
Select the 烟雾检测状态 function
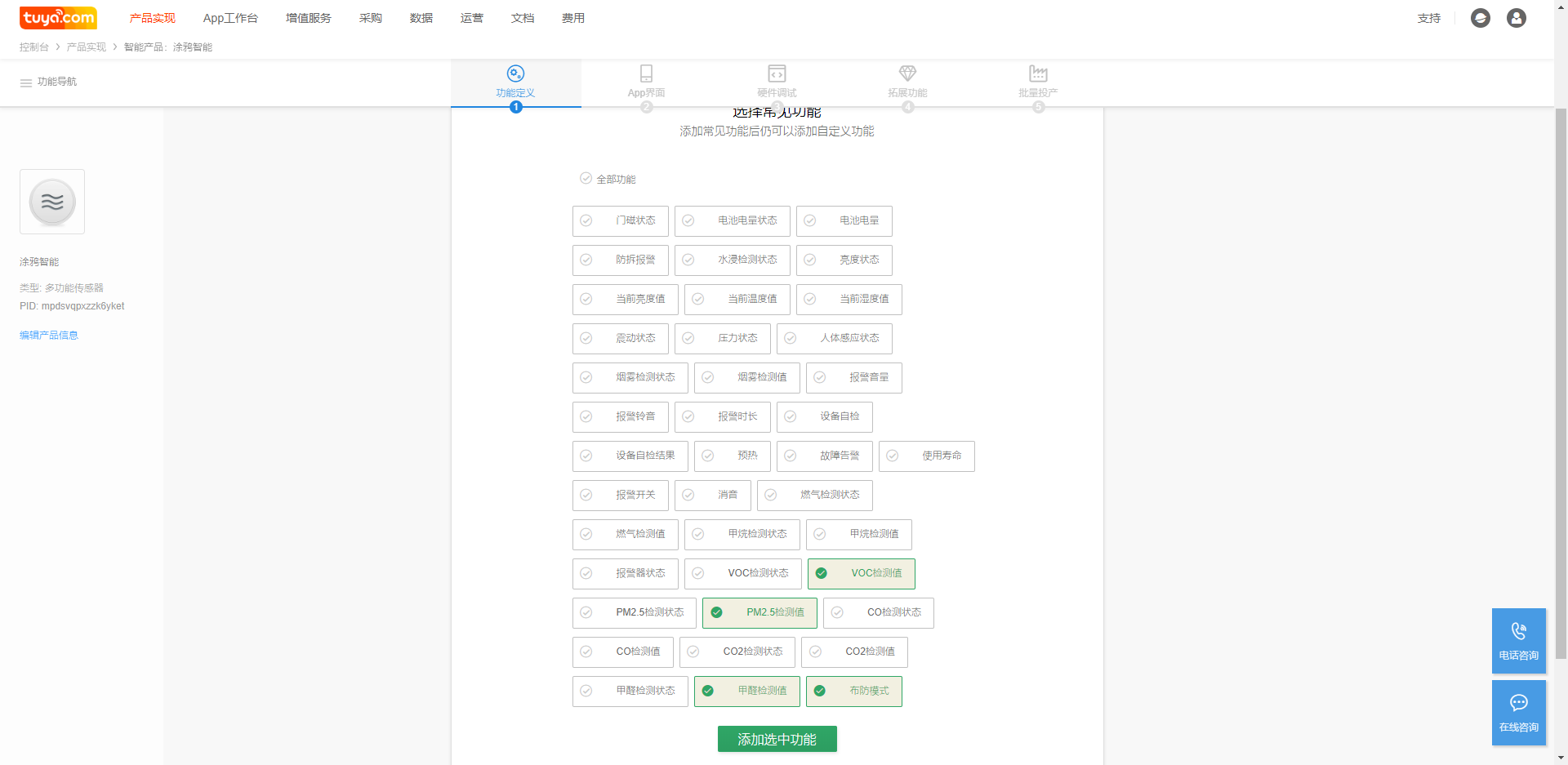pos(630,378)
